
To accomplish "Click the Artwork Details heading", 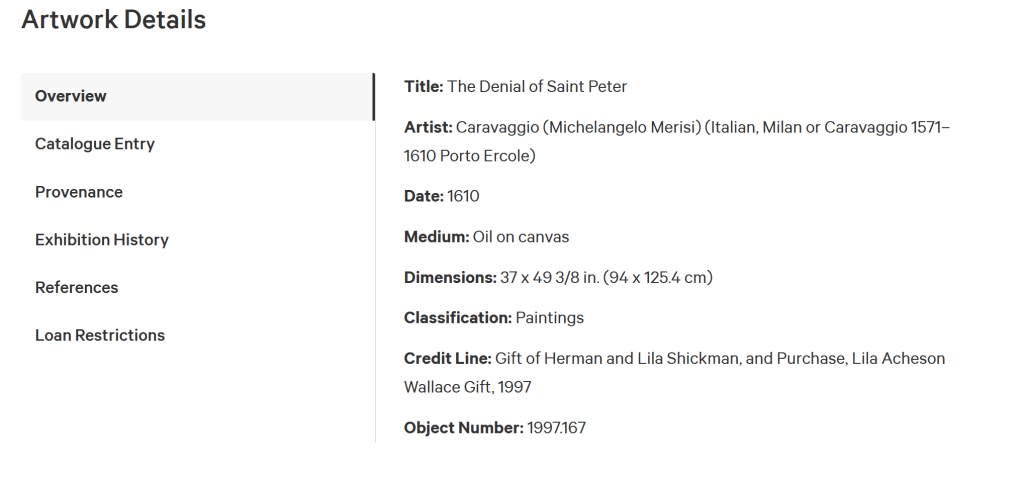I will point(113,19).
